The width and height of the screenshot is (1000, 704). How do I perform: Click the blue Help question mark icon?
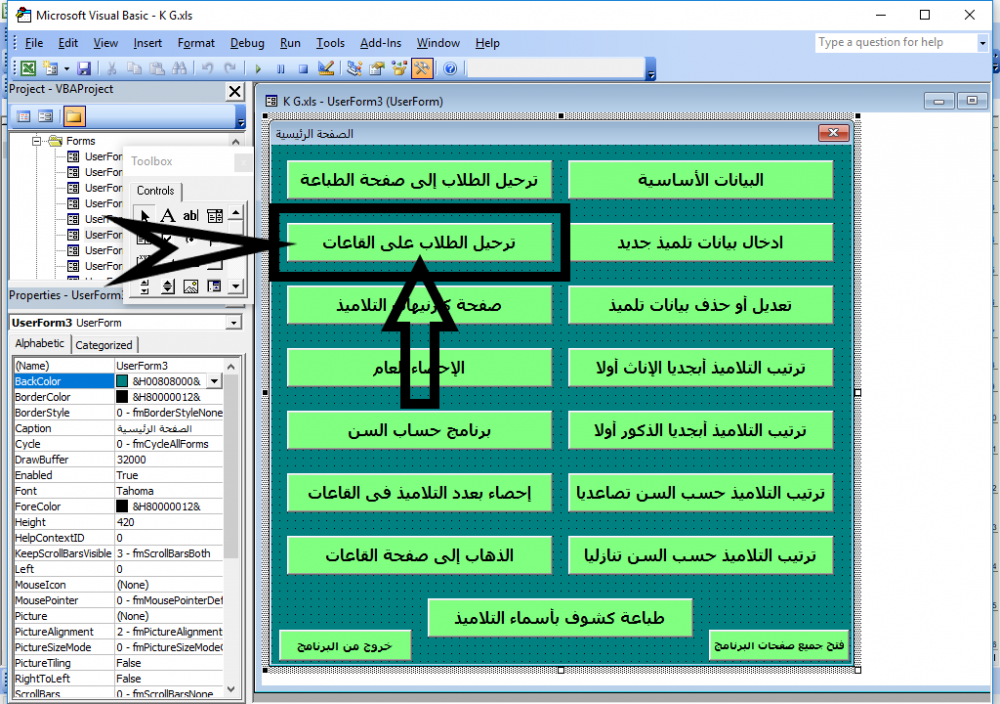pos(450,69)
